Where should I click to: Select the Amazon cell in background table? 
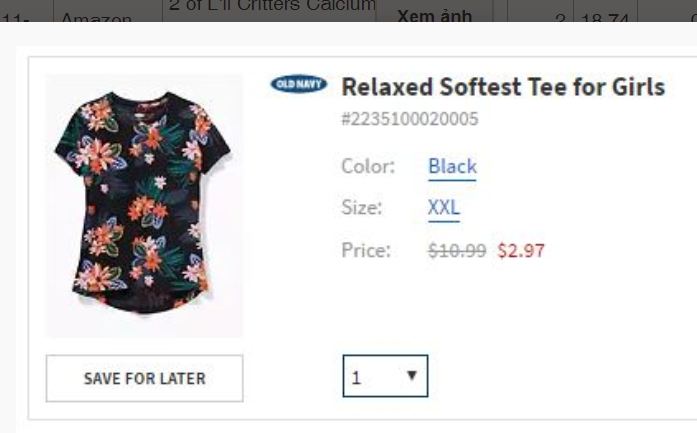click(108, 11)
